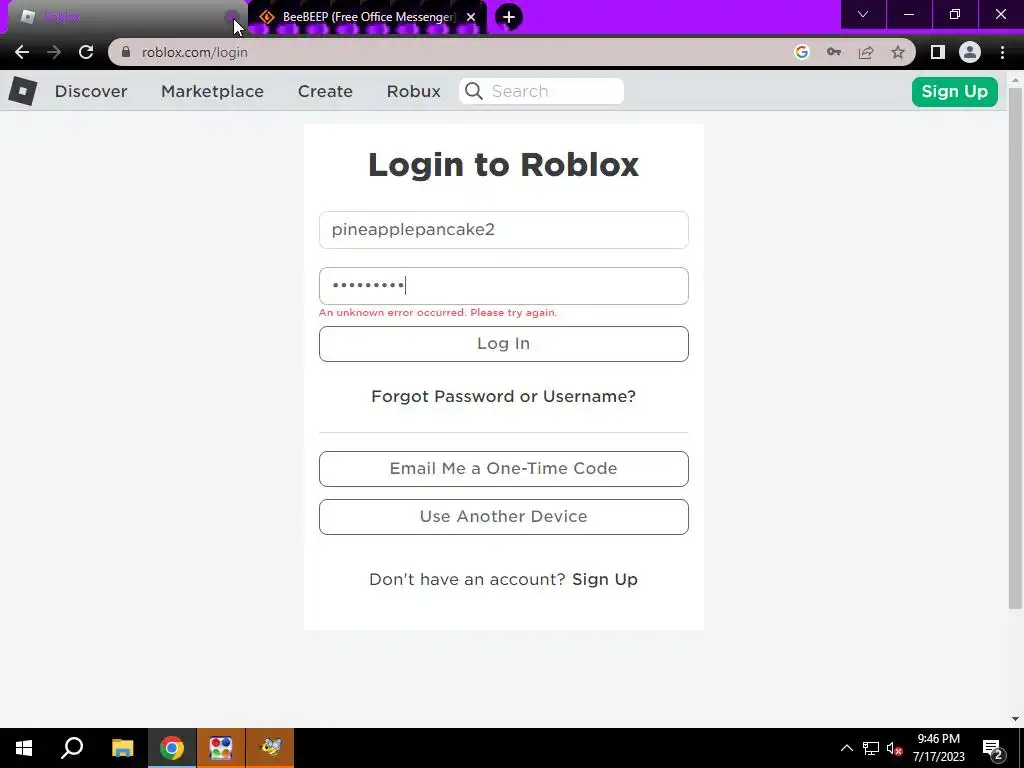Click the scrollbar up arrow

tap(1015, 80)
